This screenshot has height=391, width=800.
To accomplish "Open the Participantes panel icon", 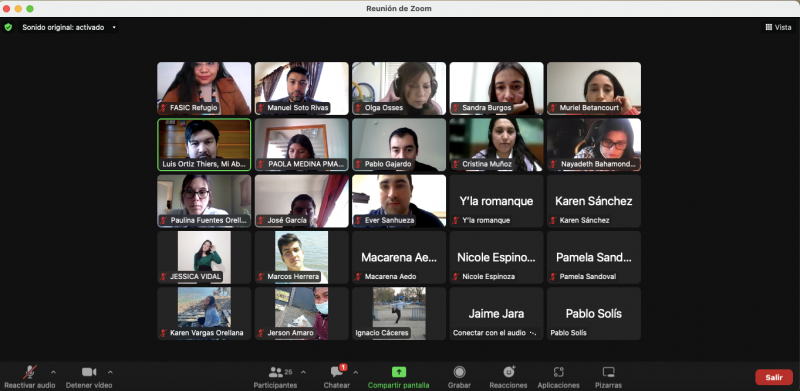I will tap(276, 372).
